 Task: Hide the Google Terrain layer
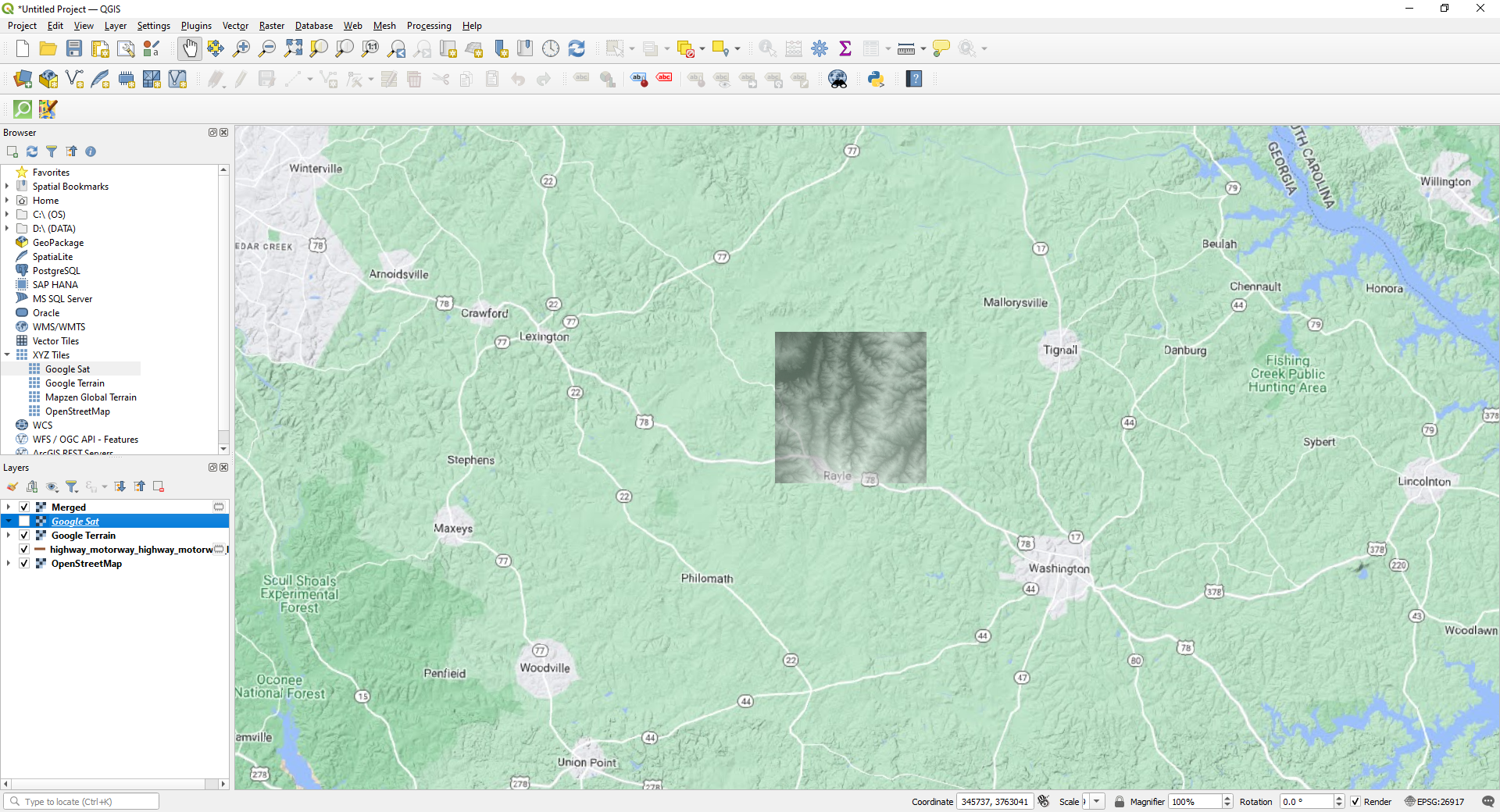[x=24, y=536]
